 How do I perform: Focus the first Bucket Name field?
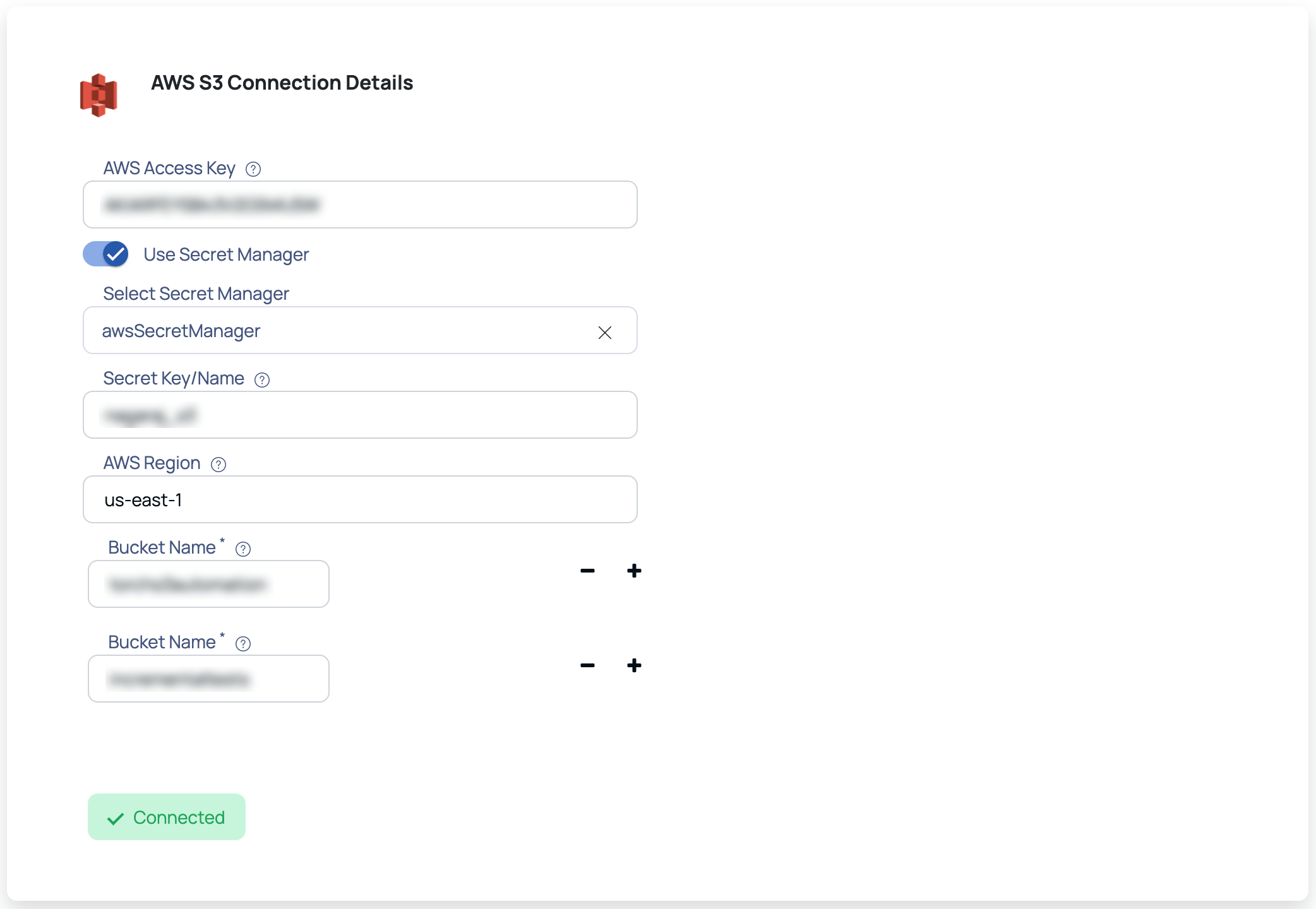208,584
